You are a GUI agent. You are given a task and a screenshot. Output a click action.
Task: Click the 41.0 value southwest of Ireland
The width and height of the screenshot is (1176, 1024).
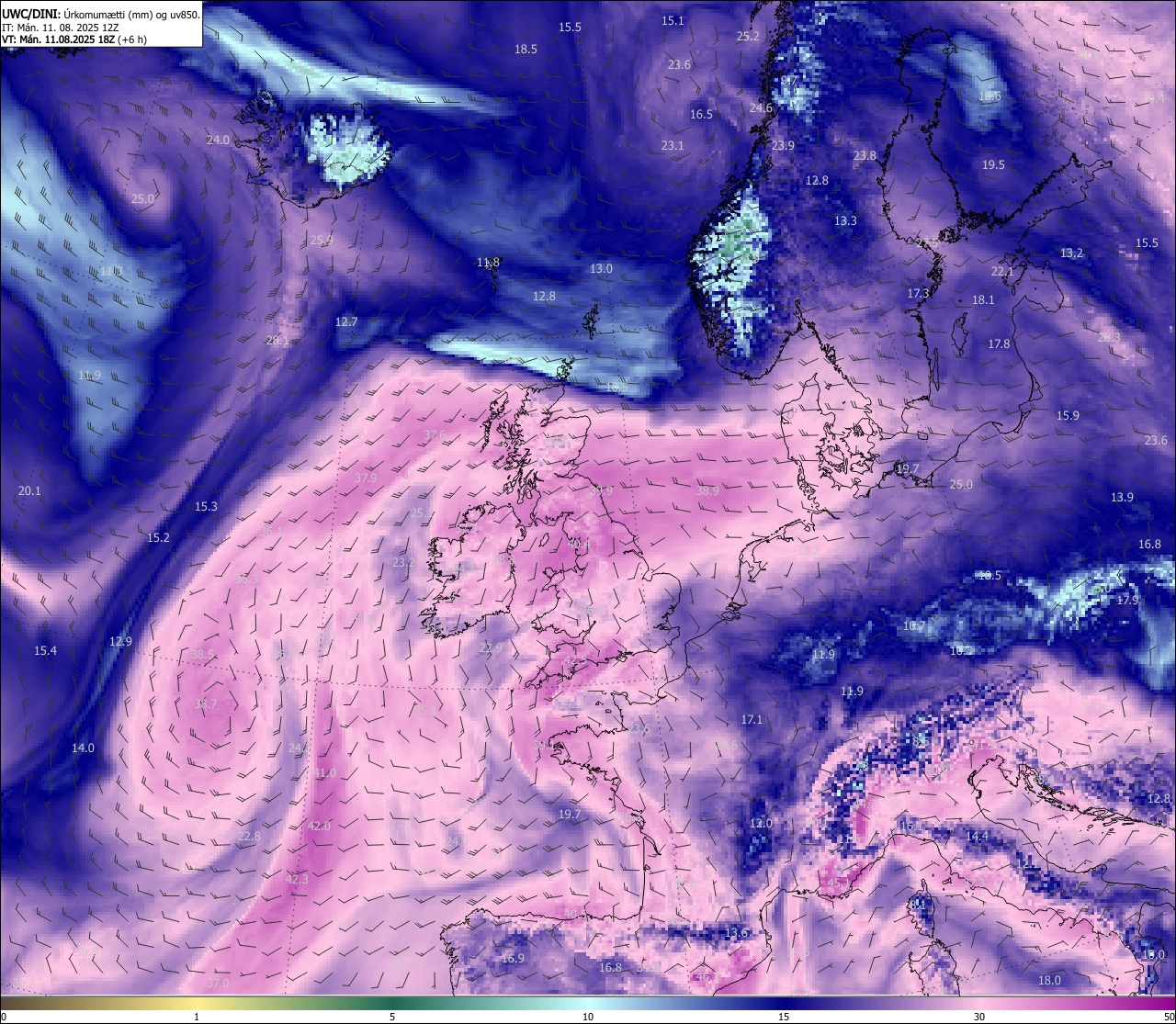point(324,774)
